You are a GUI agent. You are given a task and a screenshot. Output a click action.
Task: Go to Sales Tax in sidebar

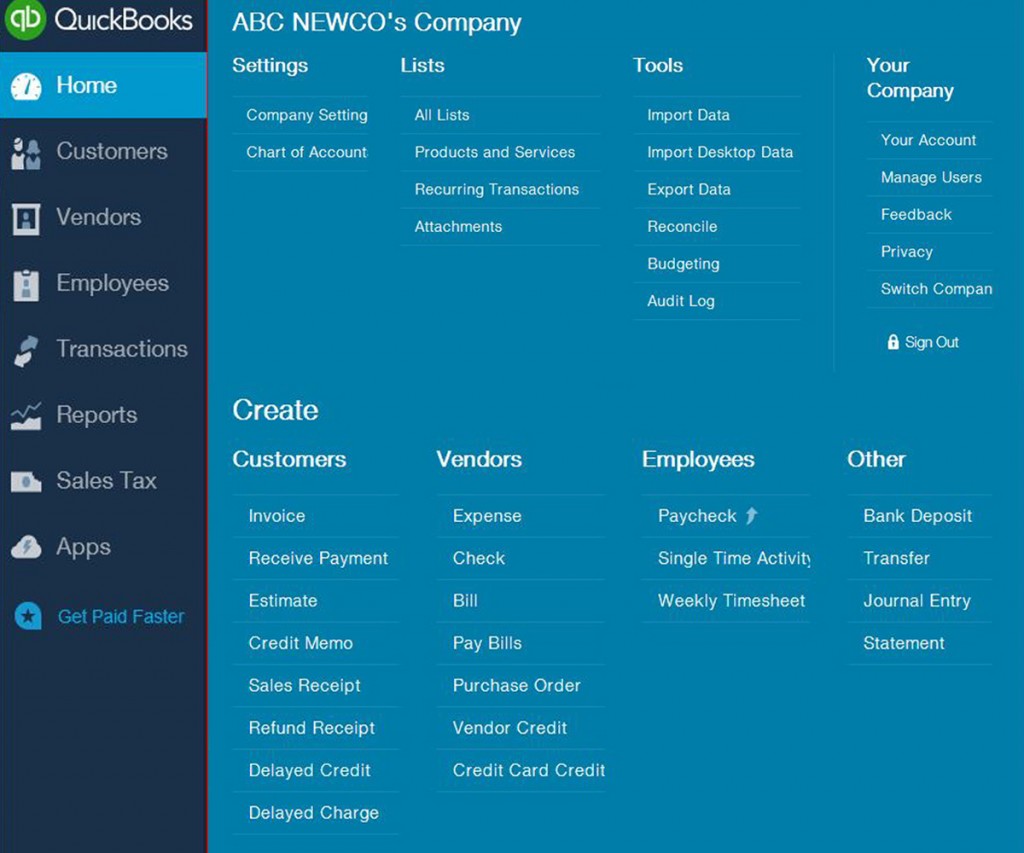pyautogui.click(x=106, y=481)
